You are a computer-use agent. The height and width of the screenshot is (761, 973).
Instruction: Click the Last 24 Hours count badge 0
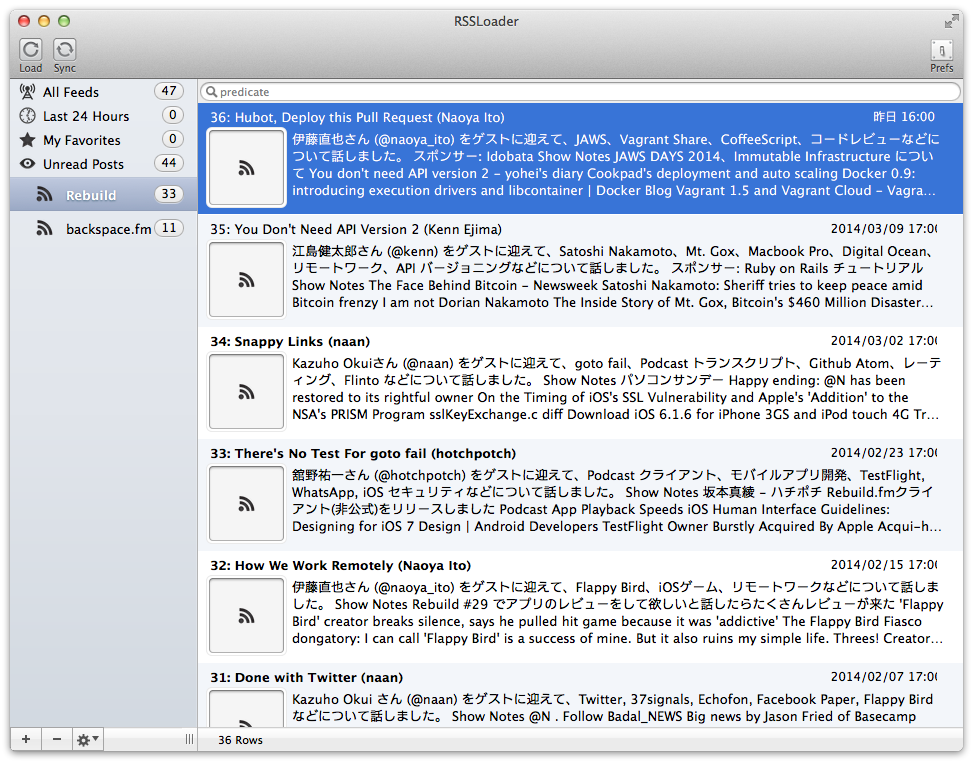point(173,115)
